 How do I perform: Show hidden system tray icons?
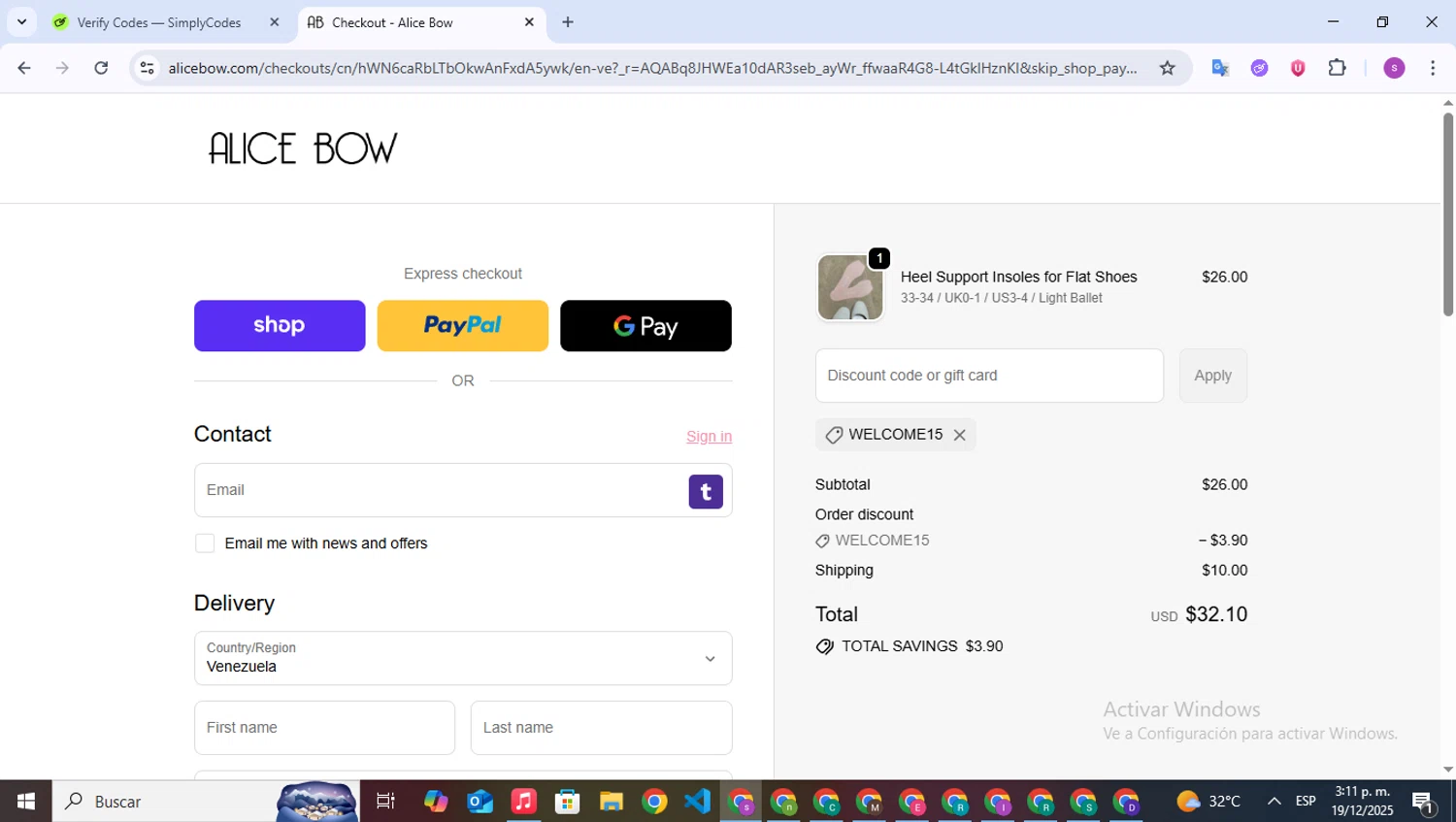(1274, 802)
